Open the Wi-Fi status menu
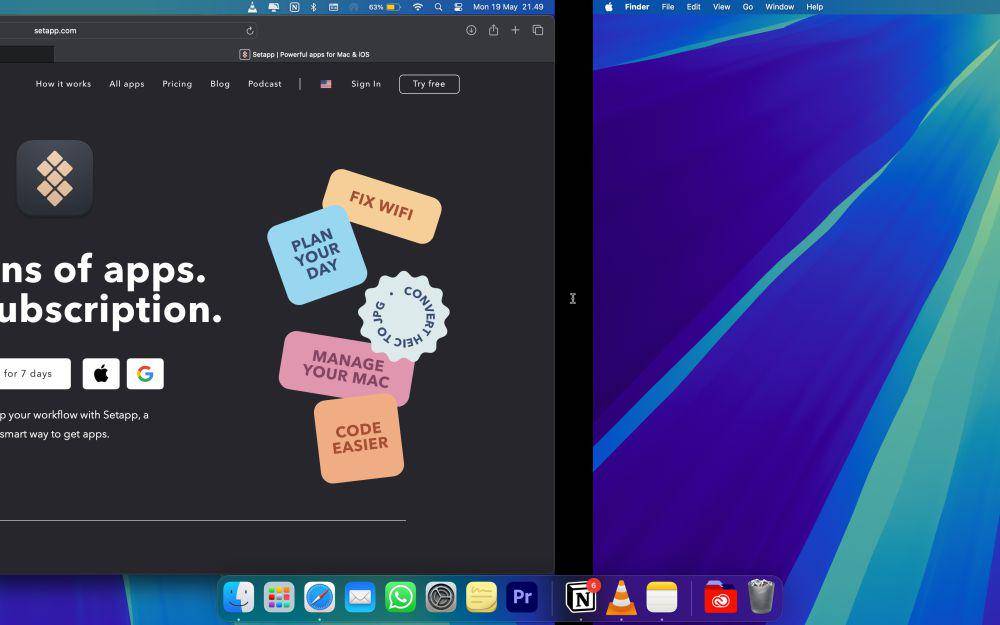The height and width of the screenshot is (625, 1000). tap(418, 7)
